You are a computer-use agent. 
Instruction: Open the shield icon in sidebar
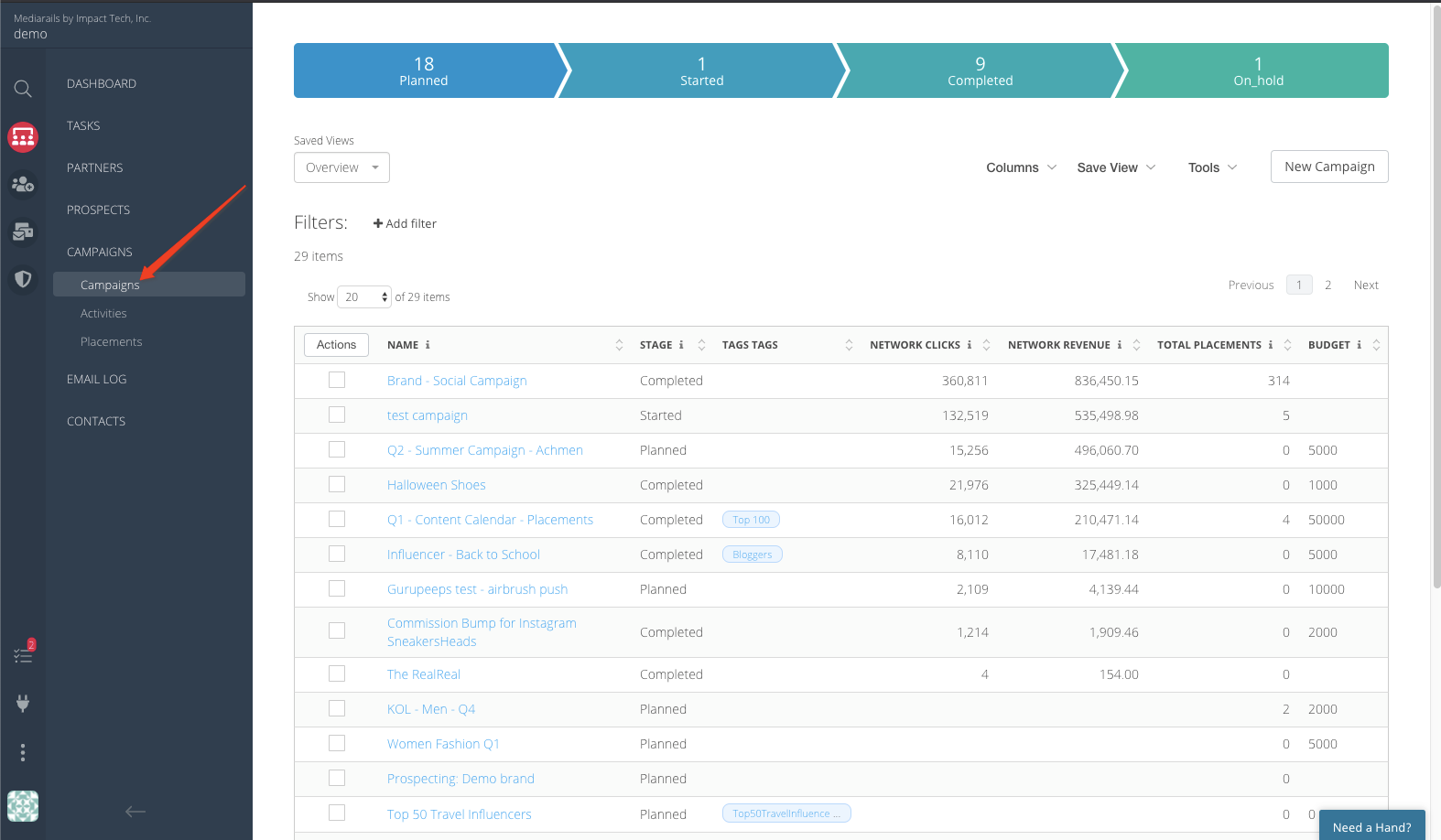click(x=23, y=279)
